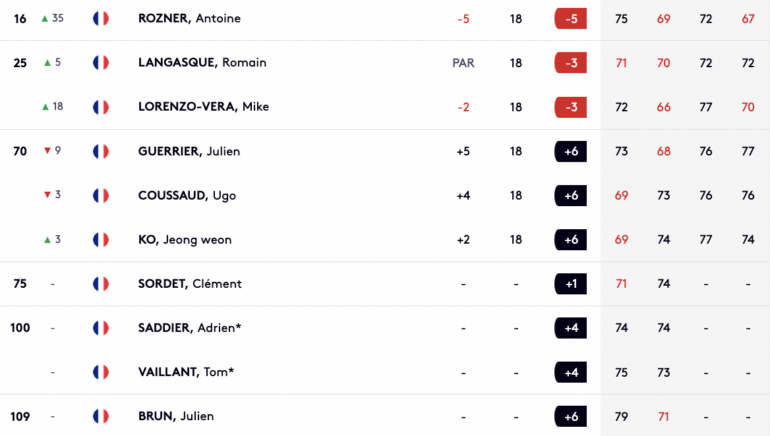Click Lorenzo-Vera's French flag icon
Screen dimensions: 770x436
100,107
